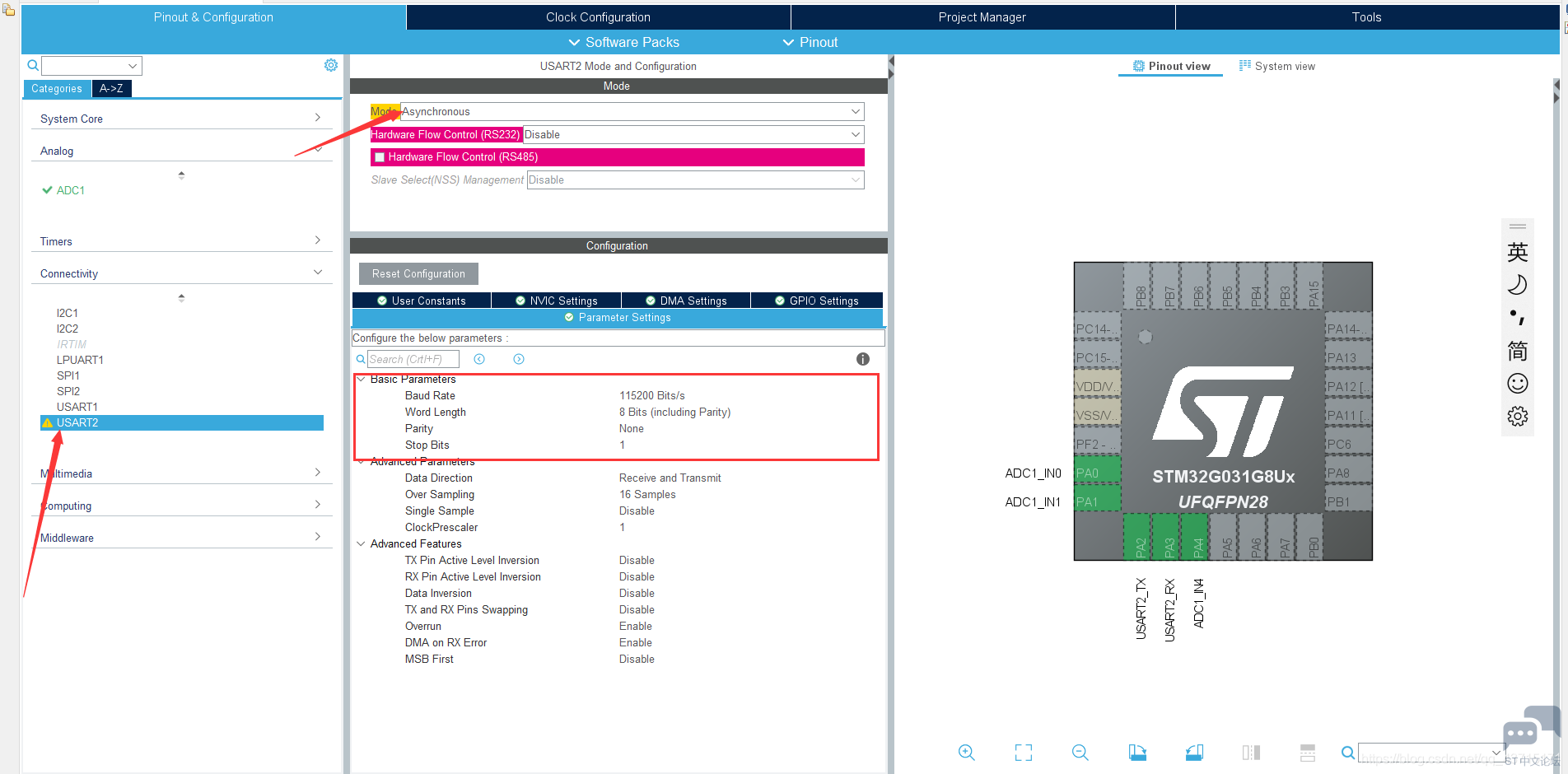Open the Software Packs menu
The width and height of the screenshot is (1568, 774).
(x=623, y=42)
